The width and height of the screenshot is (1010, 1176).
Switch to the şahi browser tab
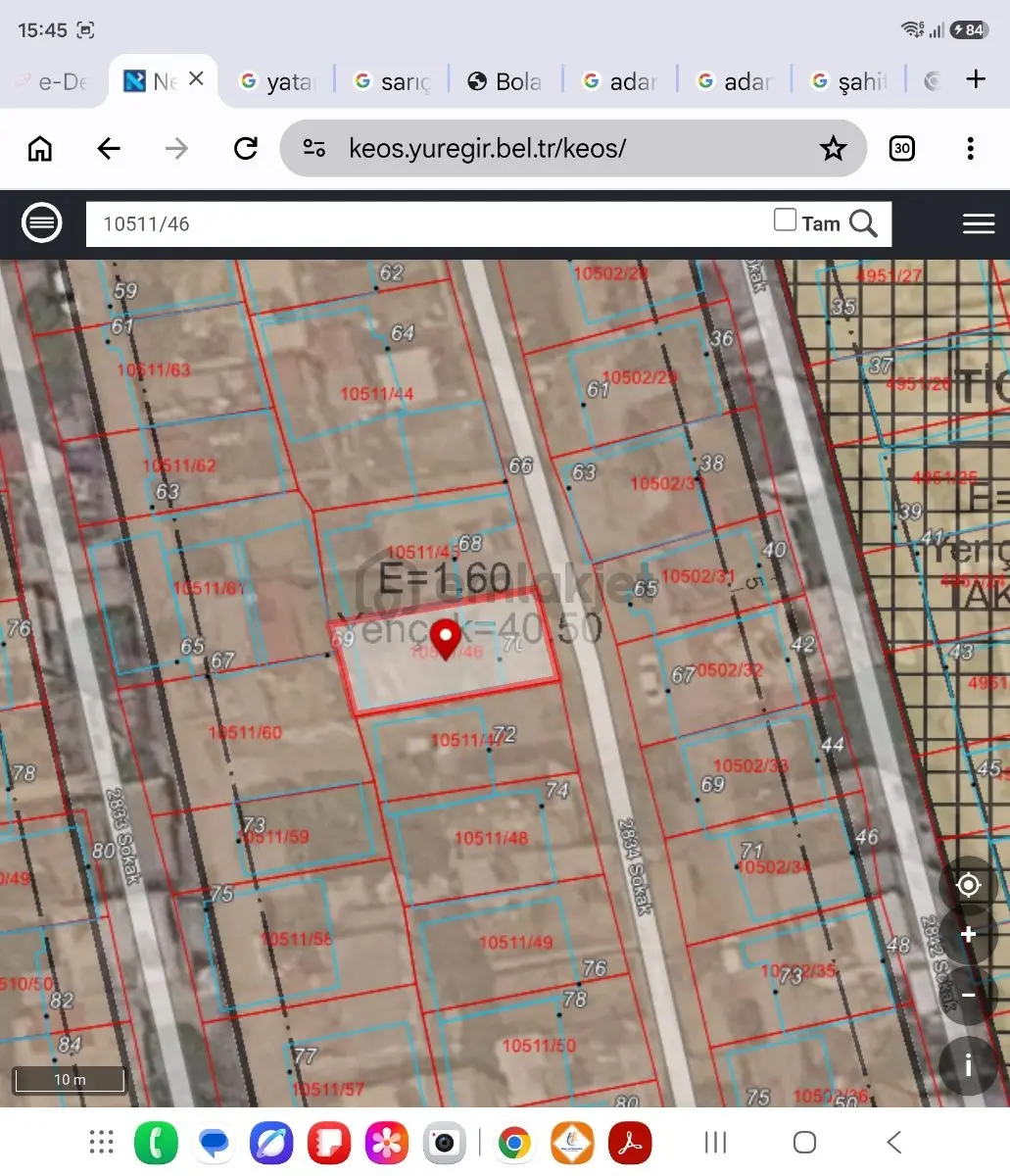coord(849,81)
